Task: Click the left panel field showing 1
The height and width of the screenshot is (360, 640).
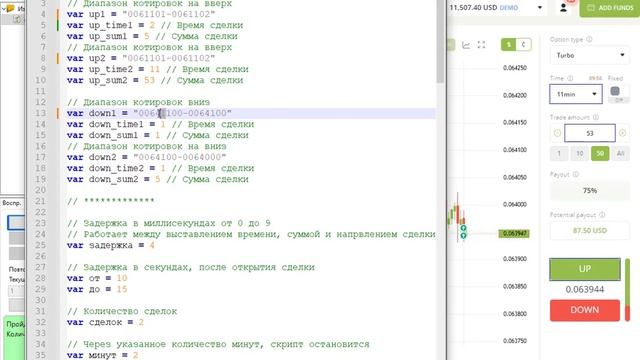Action: pyautogui.click(x=16, y=291)
